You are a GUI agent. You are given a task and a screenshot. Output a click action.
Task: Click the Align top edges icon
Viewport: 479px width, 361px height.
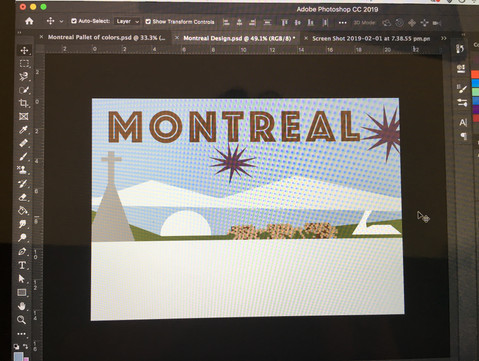(284, 22)
